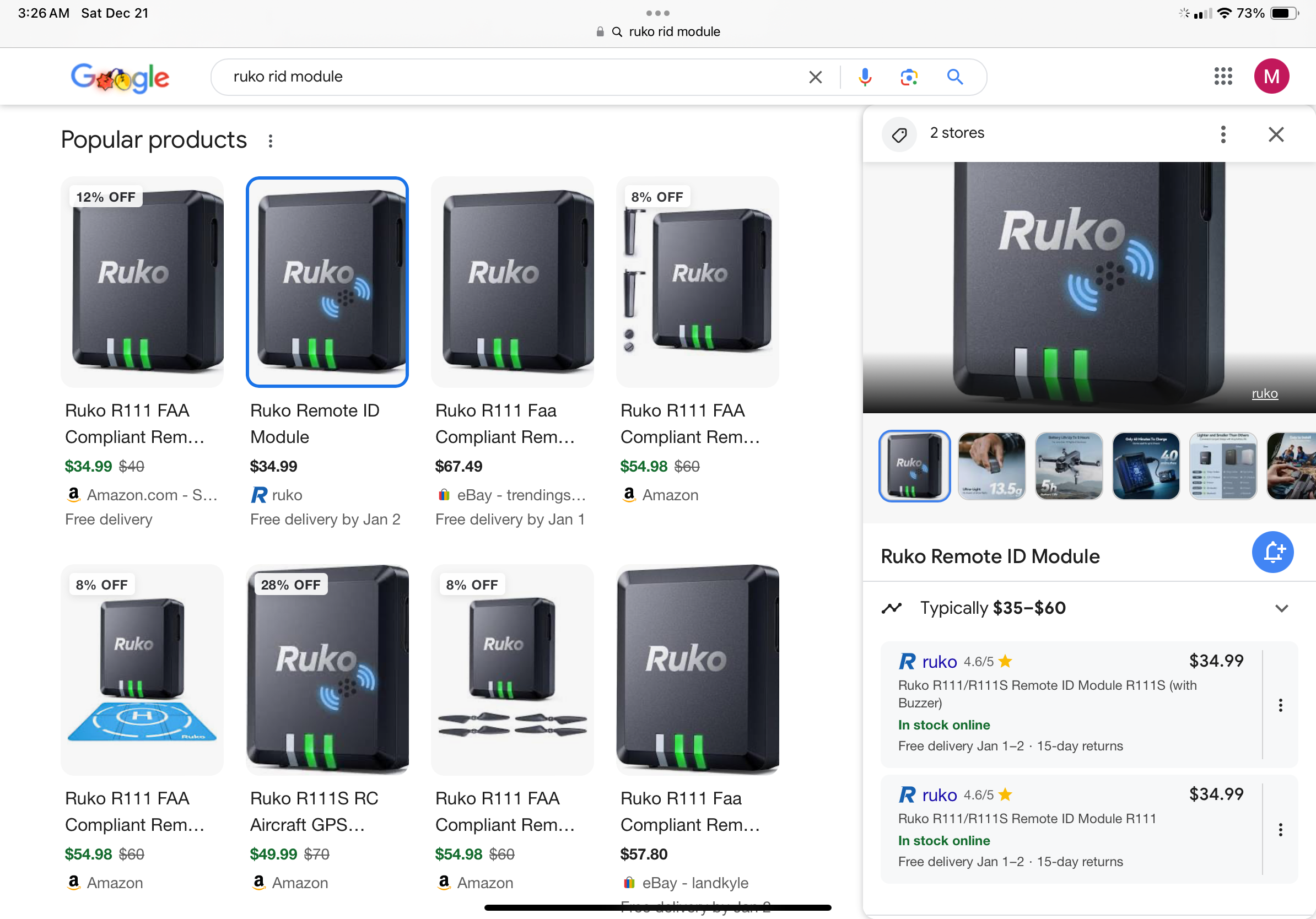
Task: Expand the Typically $35–$60 price range
Action: (x=1282, y=608)
